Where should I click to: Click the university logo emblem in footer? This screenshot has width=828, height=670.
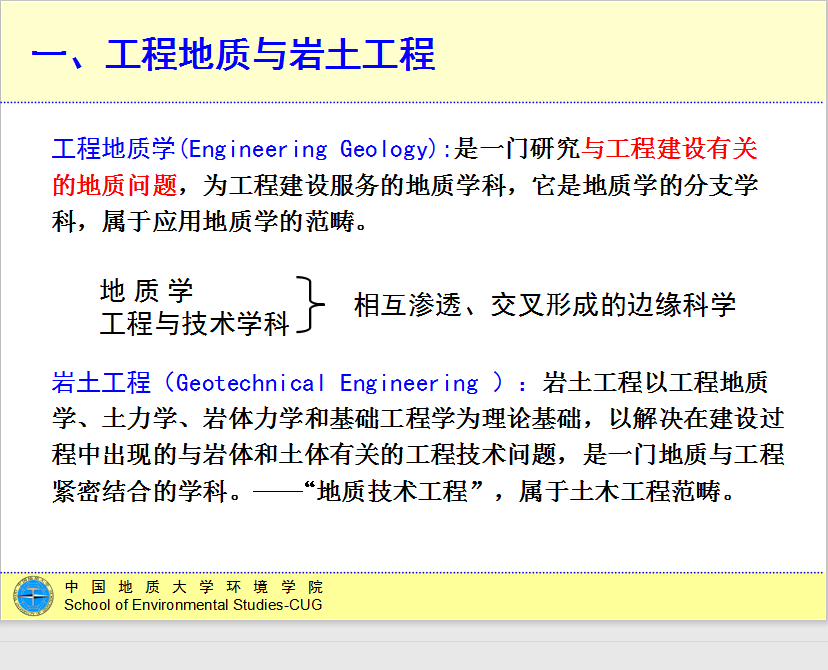(32, 596)
